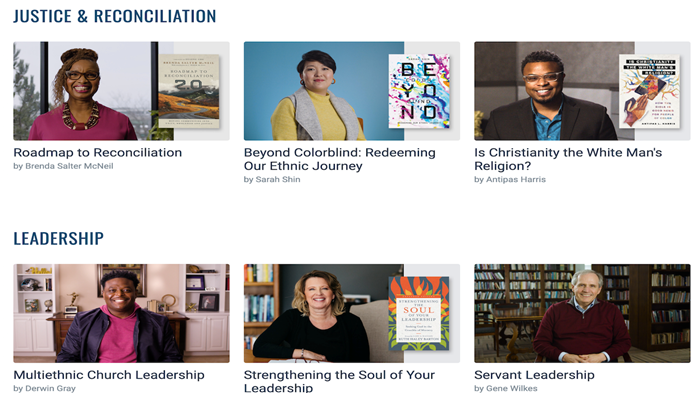Open Strengthening the Soul of Your Leadership title

tap(339, 381)
